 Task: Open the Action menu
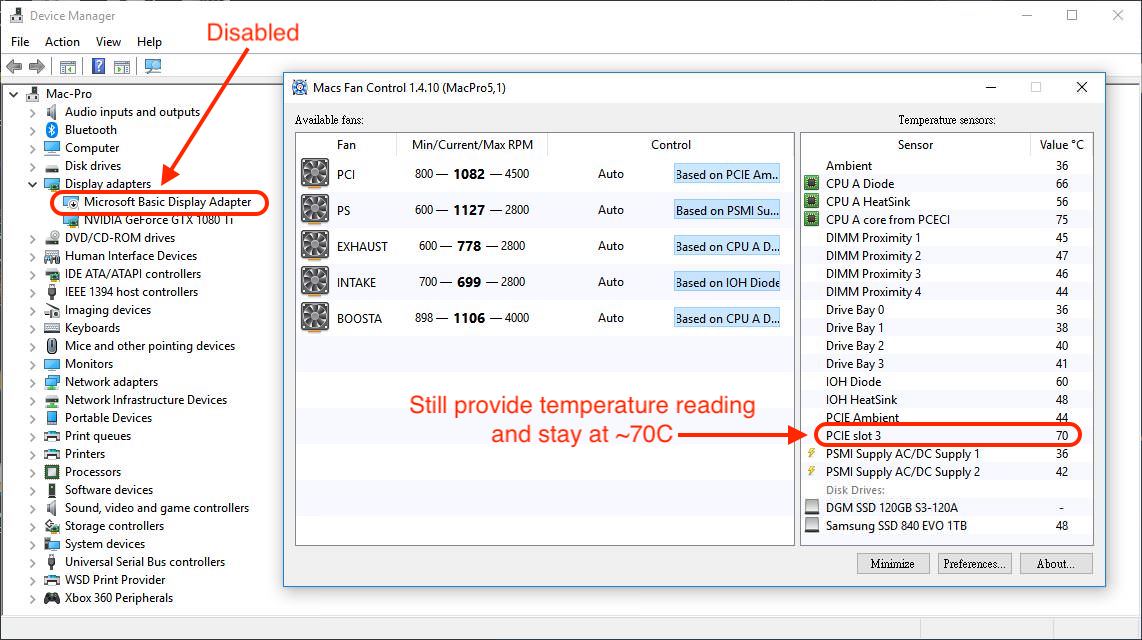tap(62, 42)
